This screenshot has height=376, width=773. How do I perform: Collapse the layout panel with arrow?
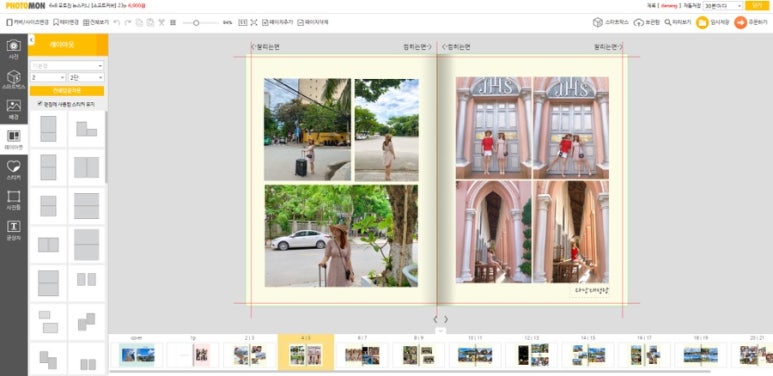32,39
